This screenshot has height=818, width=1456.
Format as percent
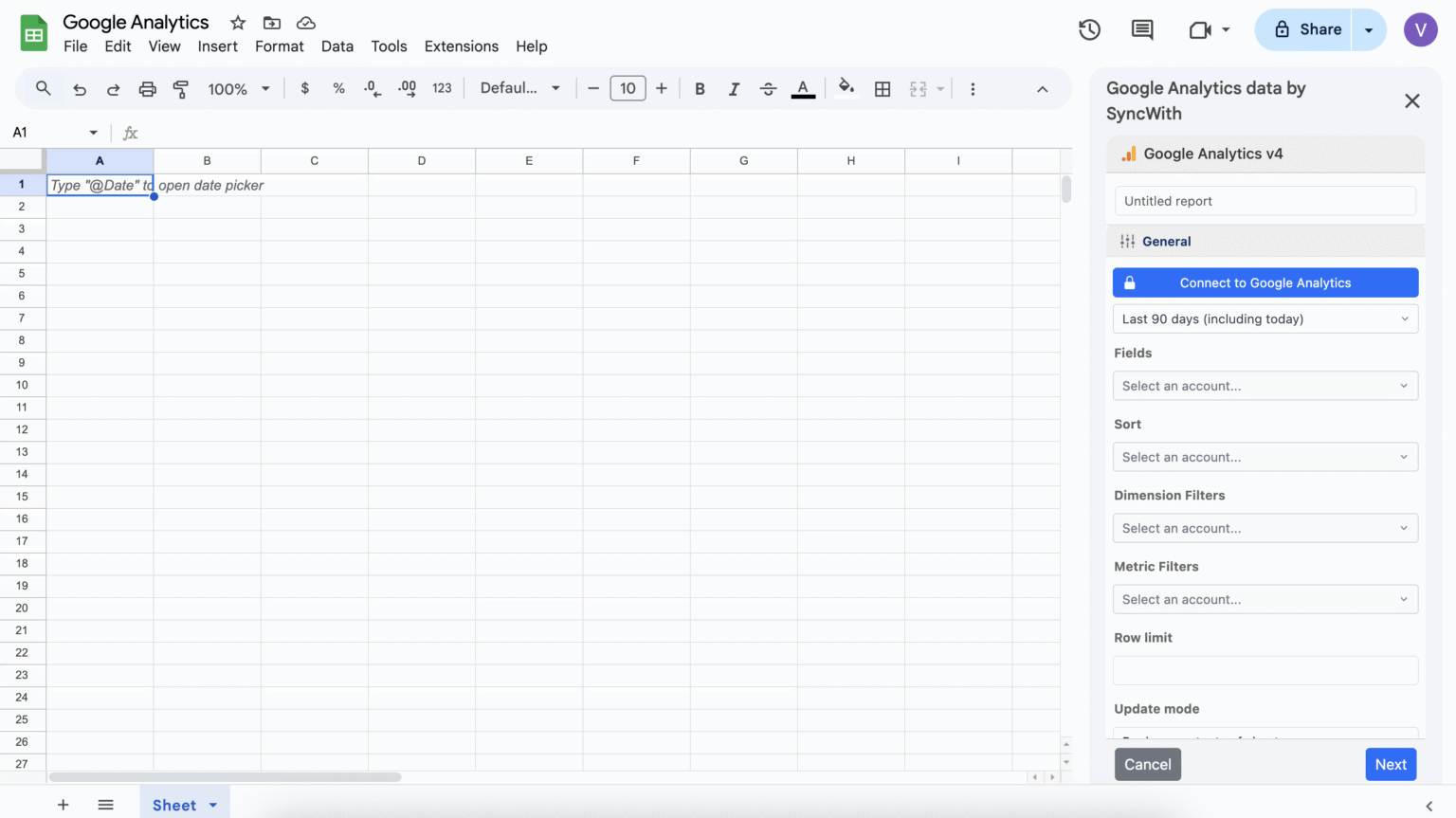[x=338, y=88]
